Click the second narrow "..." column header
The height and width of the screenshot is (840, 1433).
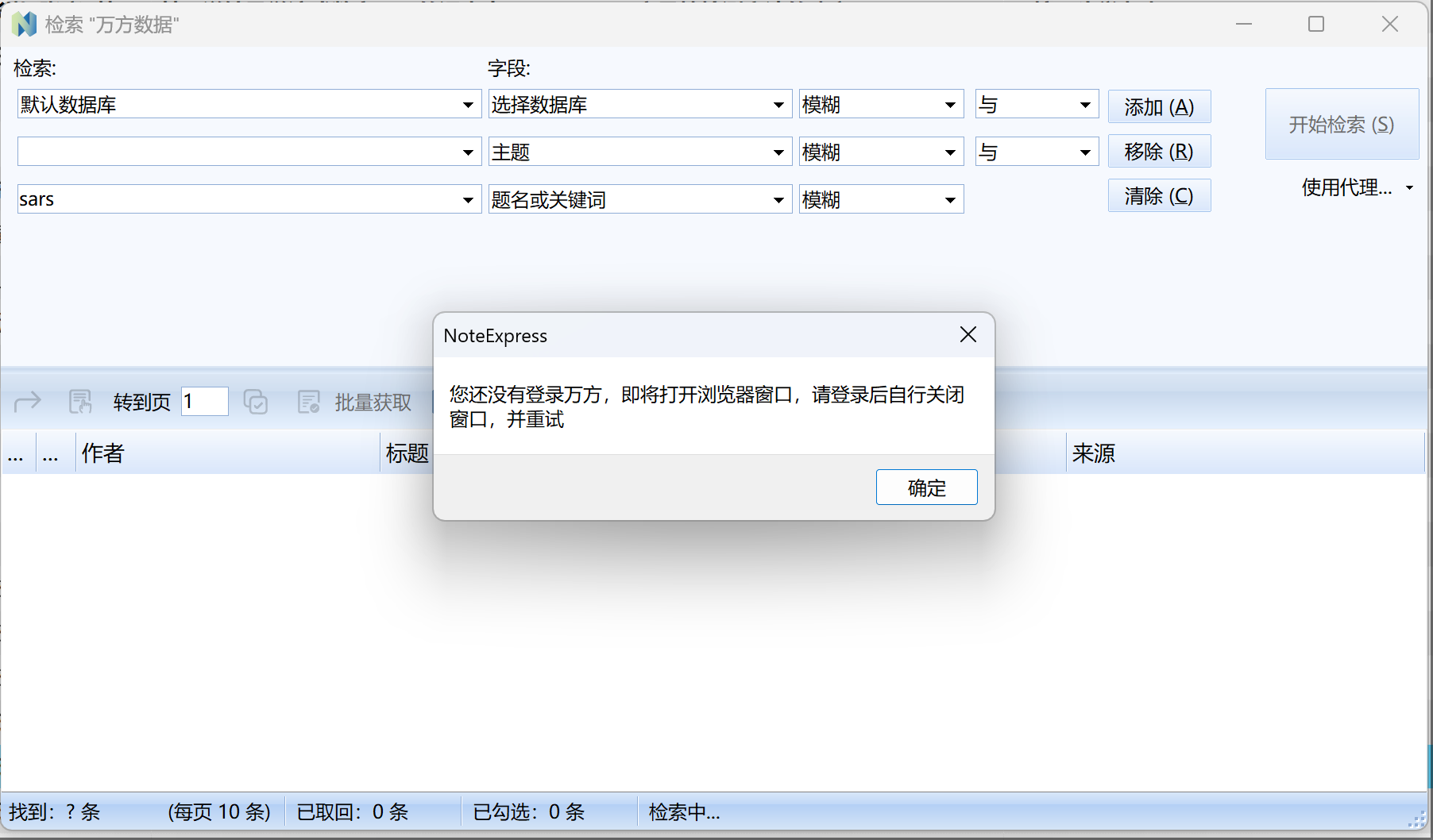click(55, 453)
